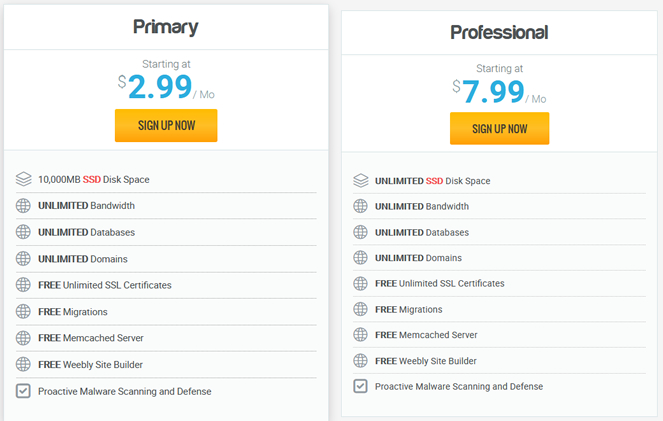Click the stack icon beside Unlimited SSD Disk Space
Viewport: 663px width, 421px height.
[361, 180]
